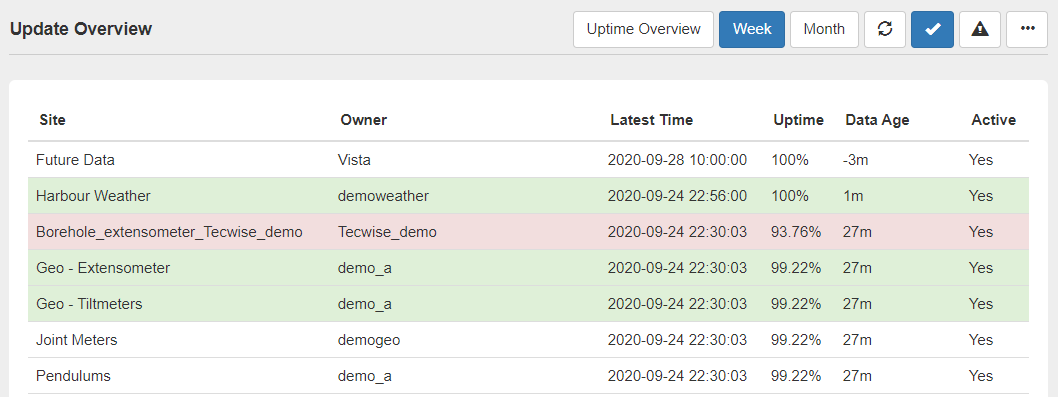Select the Geo - Tiltmeters site
The height and width of the screenshot is (397, 1058).
pos(89,304)
